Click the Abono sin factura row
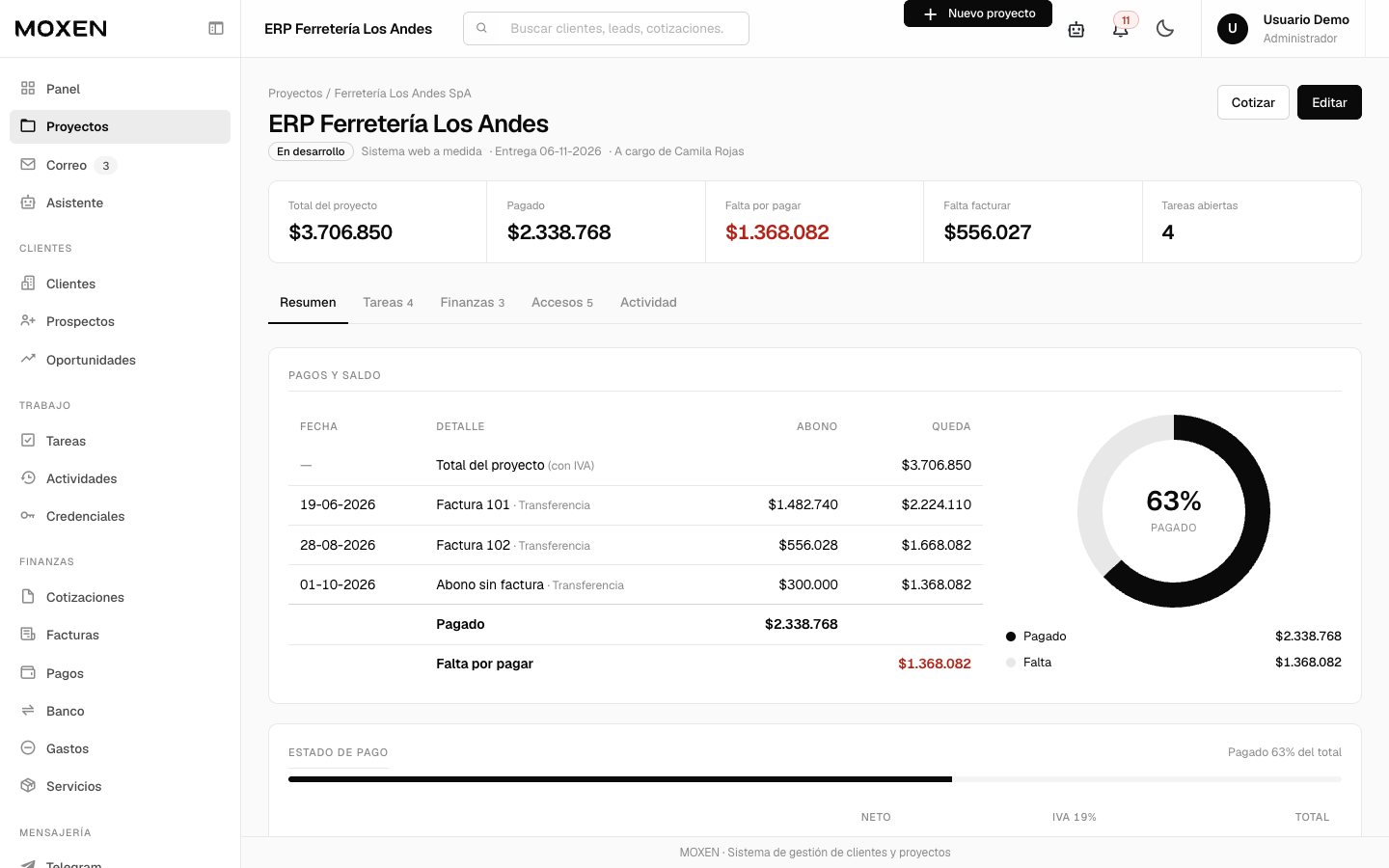This screenshot has width=1389, height=868. pos(636,584)
